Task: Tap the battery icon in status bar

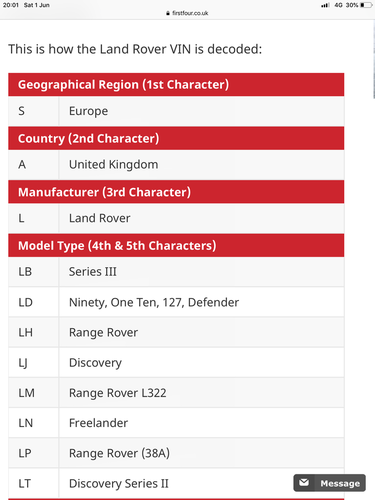Action: coord(366,5)
